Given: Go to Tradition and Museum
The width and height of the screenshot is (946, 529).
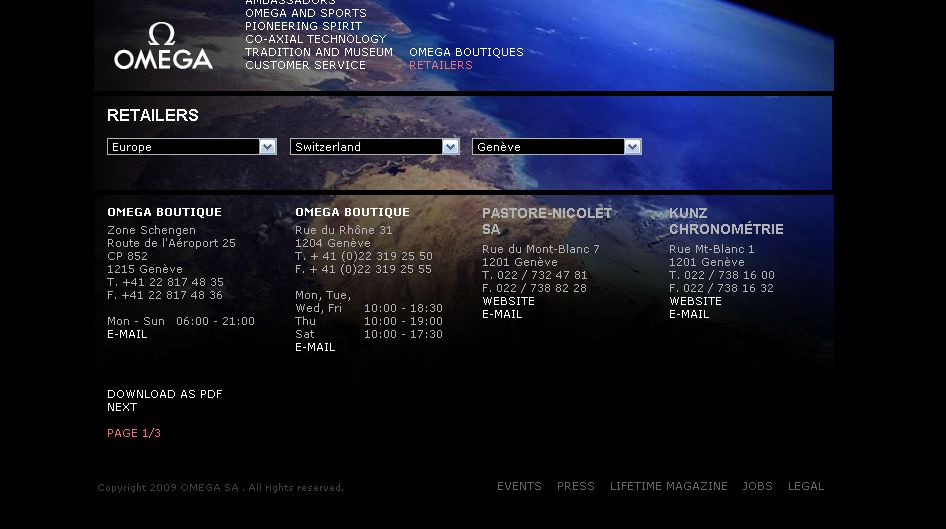Looking at the screenshot, I should [x=318, y=52].
